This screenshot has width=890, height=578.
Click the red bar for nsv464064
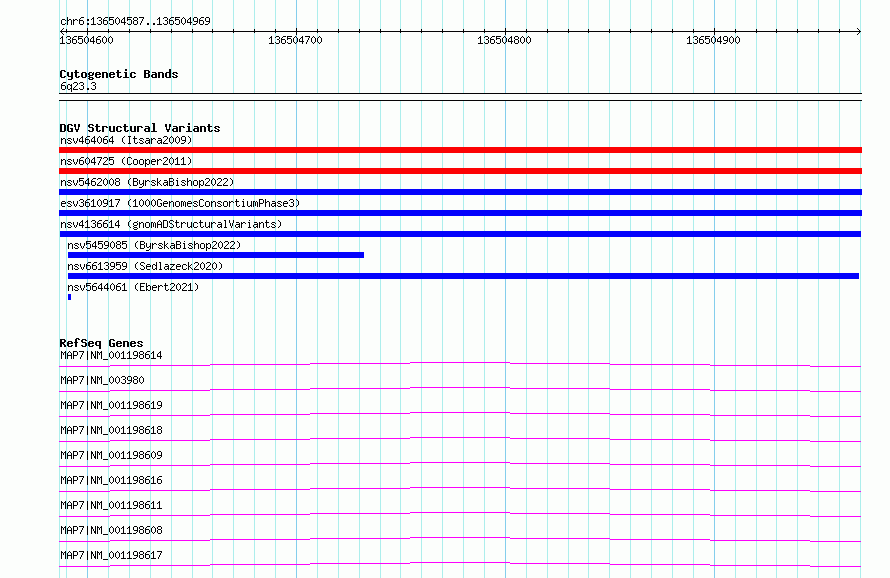[x=460, y=150]
